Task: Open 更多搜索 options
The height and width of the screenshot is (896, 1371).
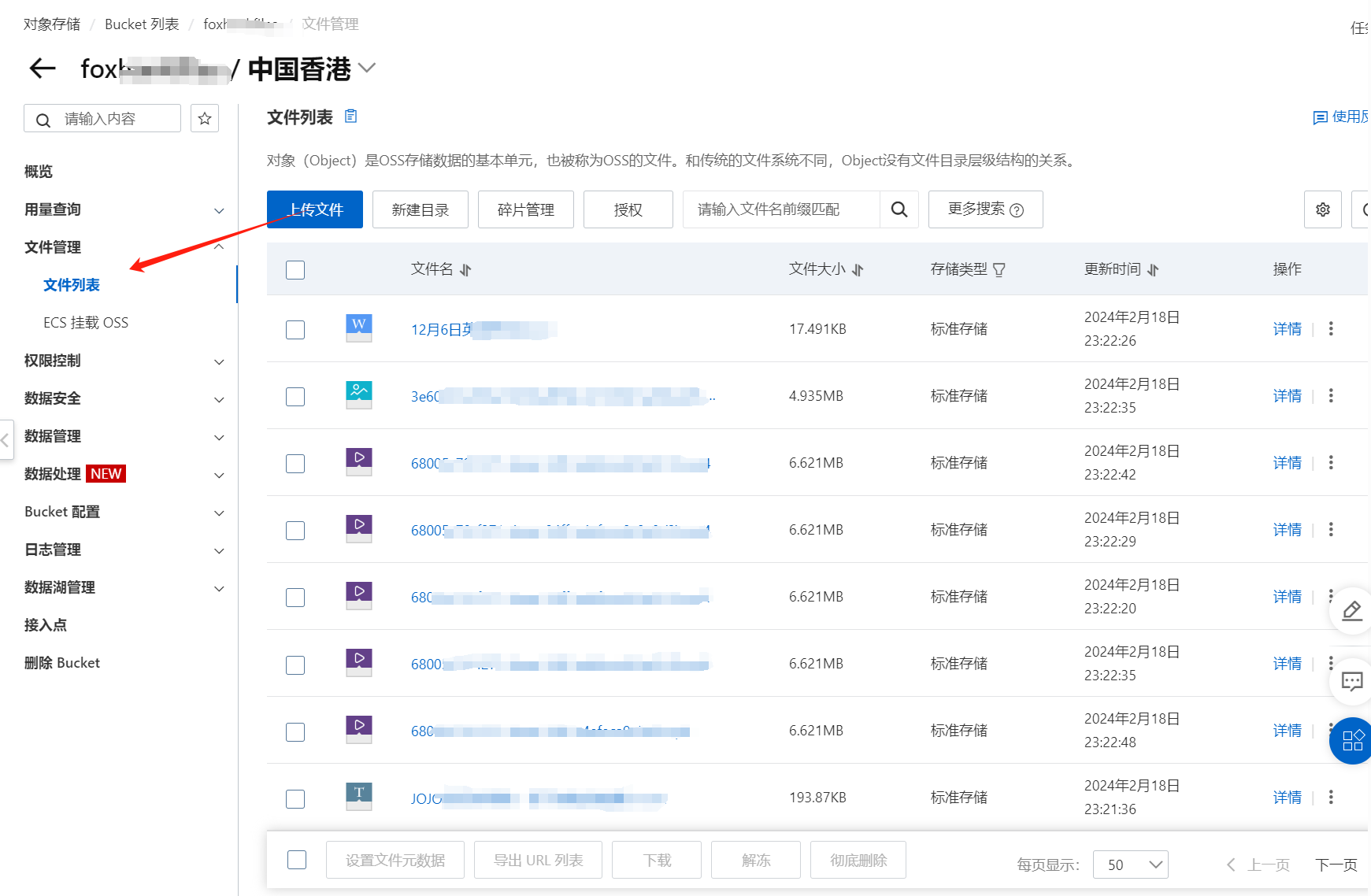Action: click(x=986, y=209)
